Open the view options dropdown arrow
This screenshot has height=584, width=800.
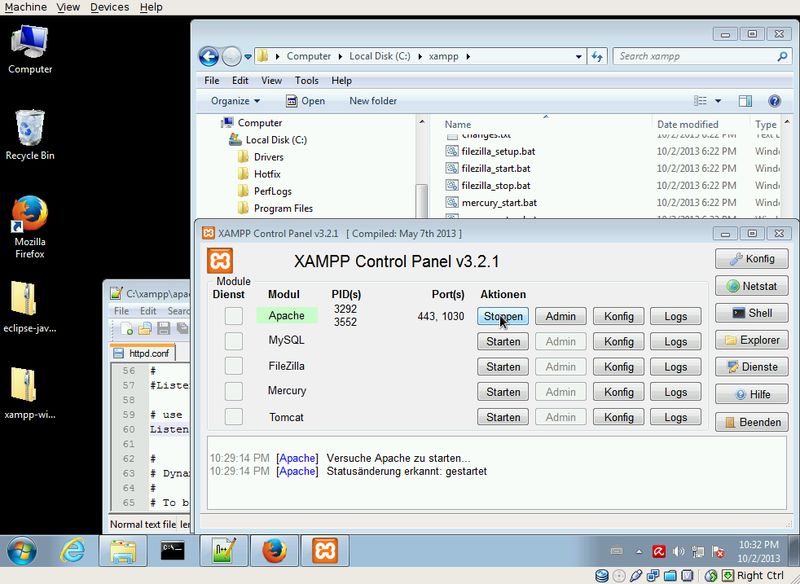tap(718, 101)
